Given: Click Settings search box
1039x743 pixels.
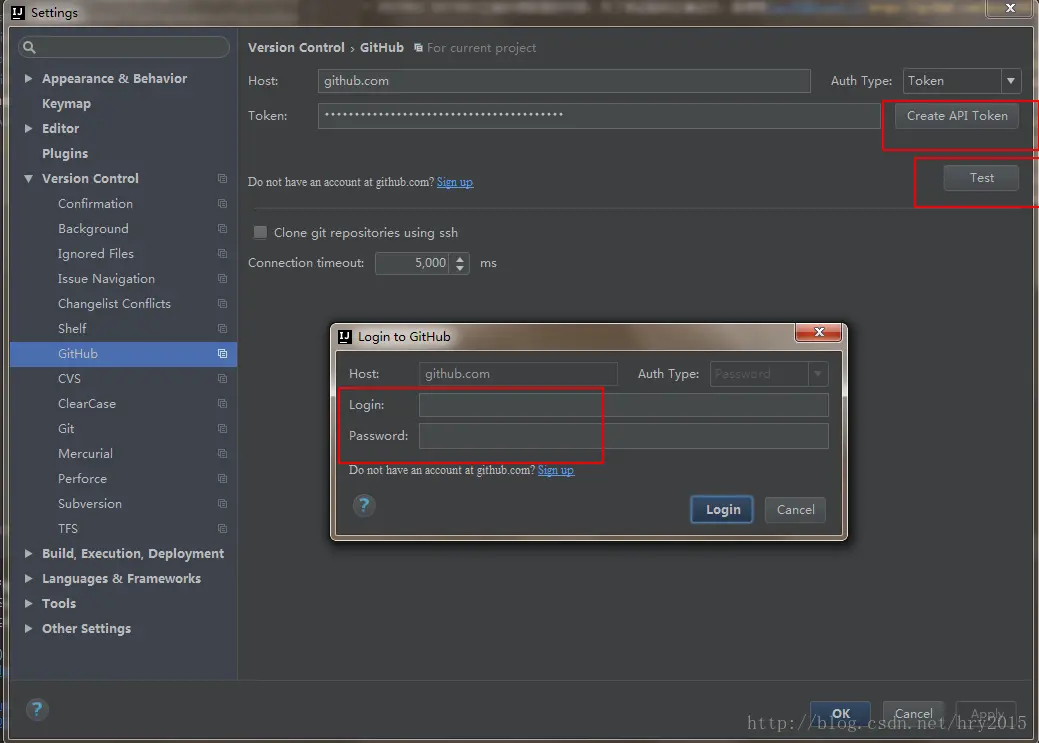Looking at the screenshot, I should pyautogui.click(x=124, y=47).
